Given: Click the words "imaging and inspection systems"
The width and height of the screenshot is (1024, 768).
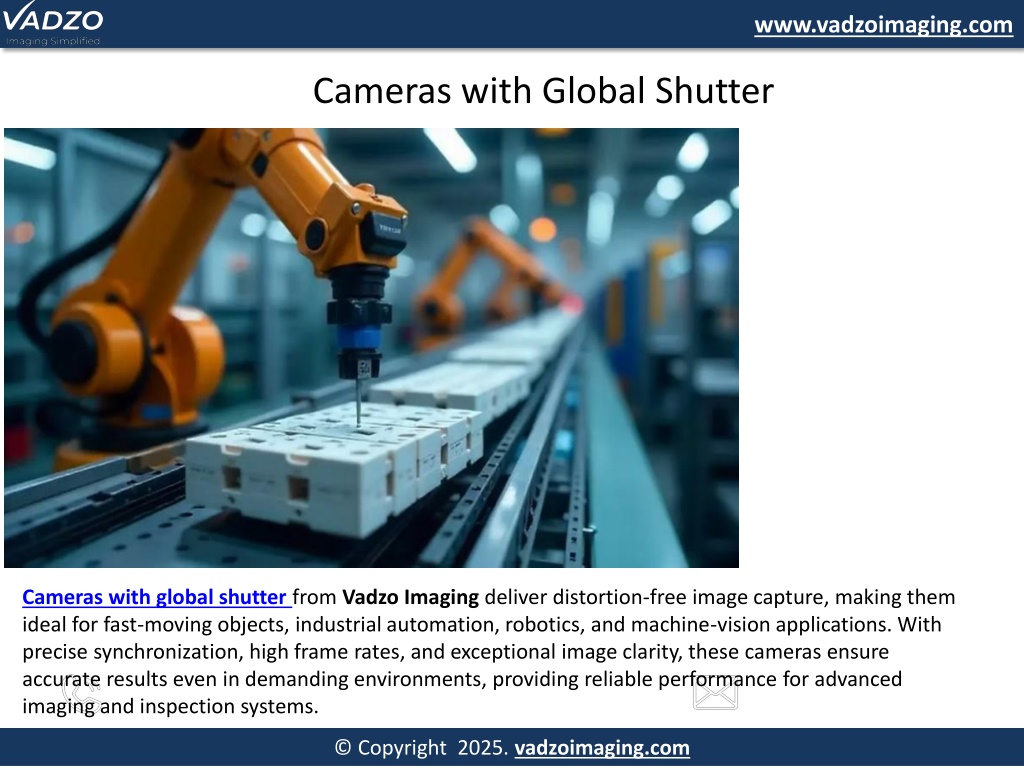Looking at the screenshot, I should tap(170, 706).
